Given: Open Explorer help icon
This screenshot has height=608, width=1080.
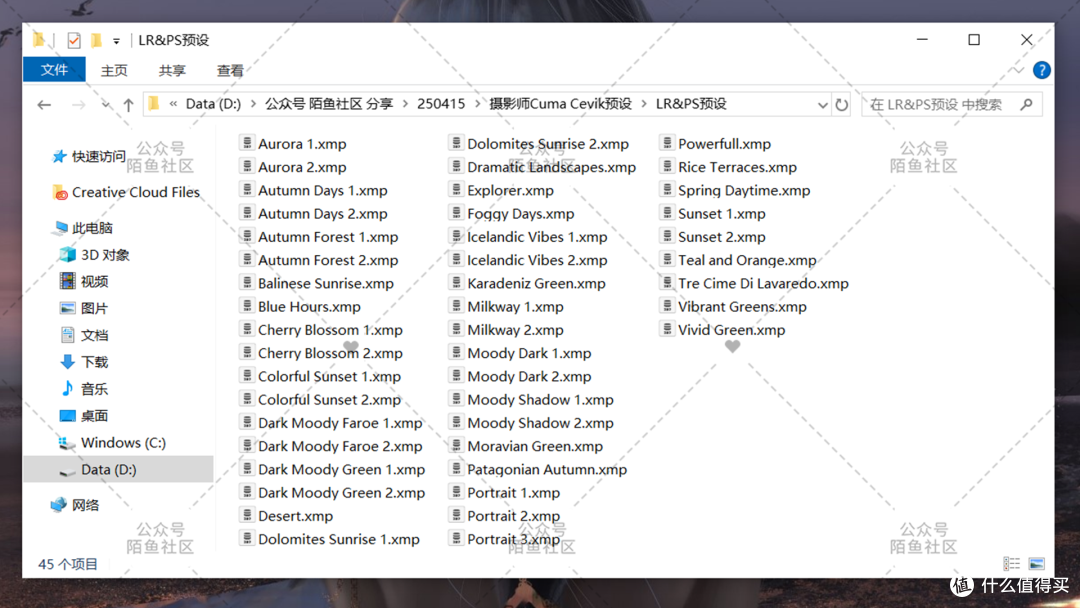Looking at the screenshot, I should point(1041,70).
